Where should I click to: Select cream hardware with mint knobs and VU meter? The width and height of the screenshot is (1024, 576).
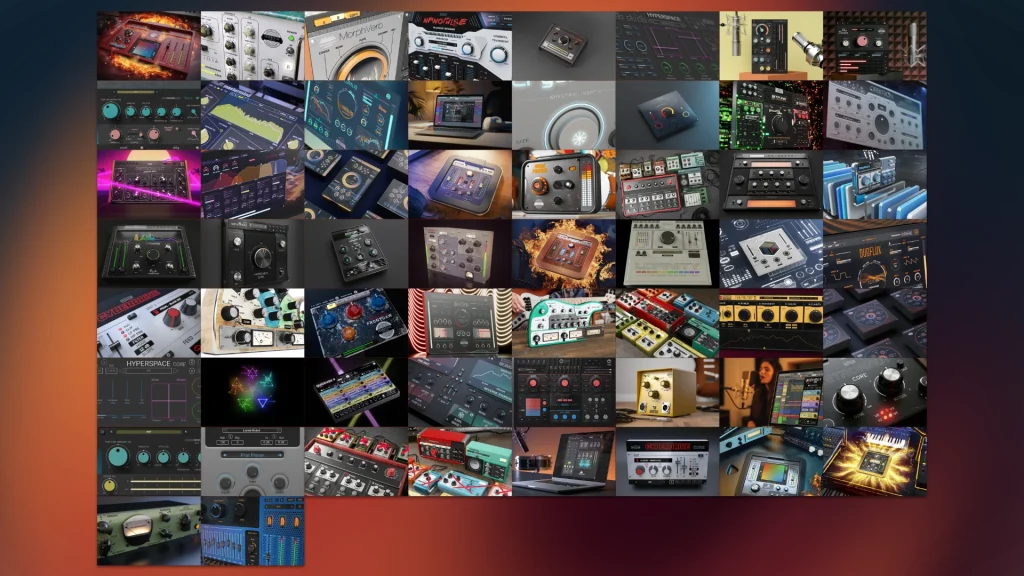(x=253, y=323)
